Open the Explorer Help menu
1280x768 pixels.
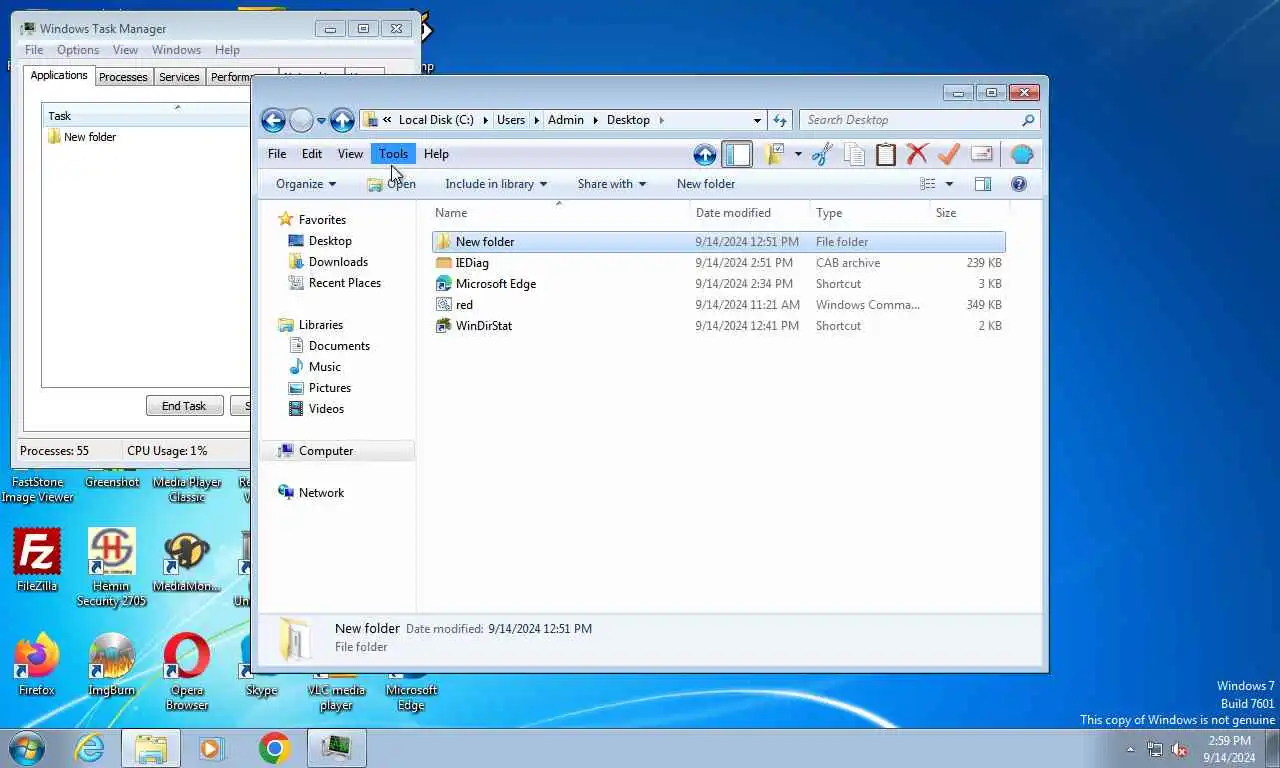tap(436, 154)
